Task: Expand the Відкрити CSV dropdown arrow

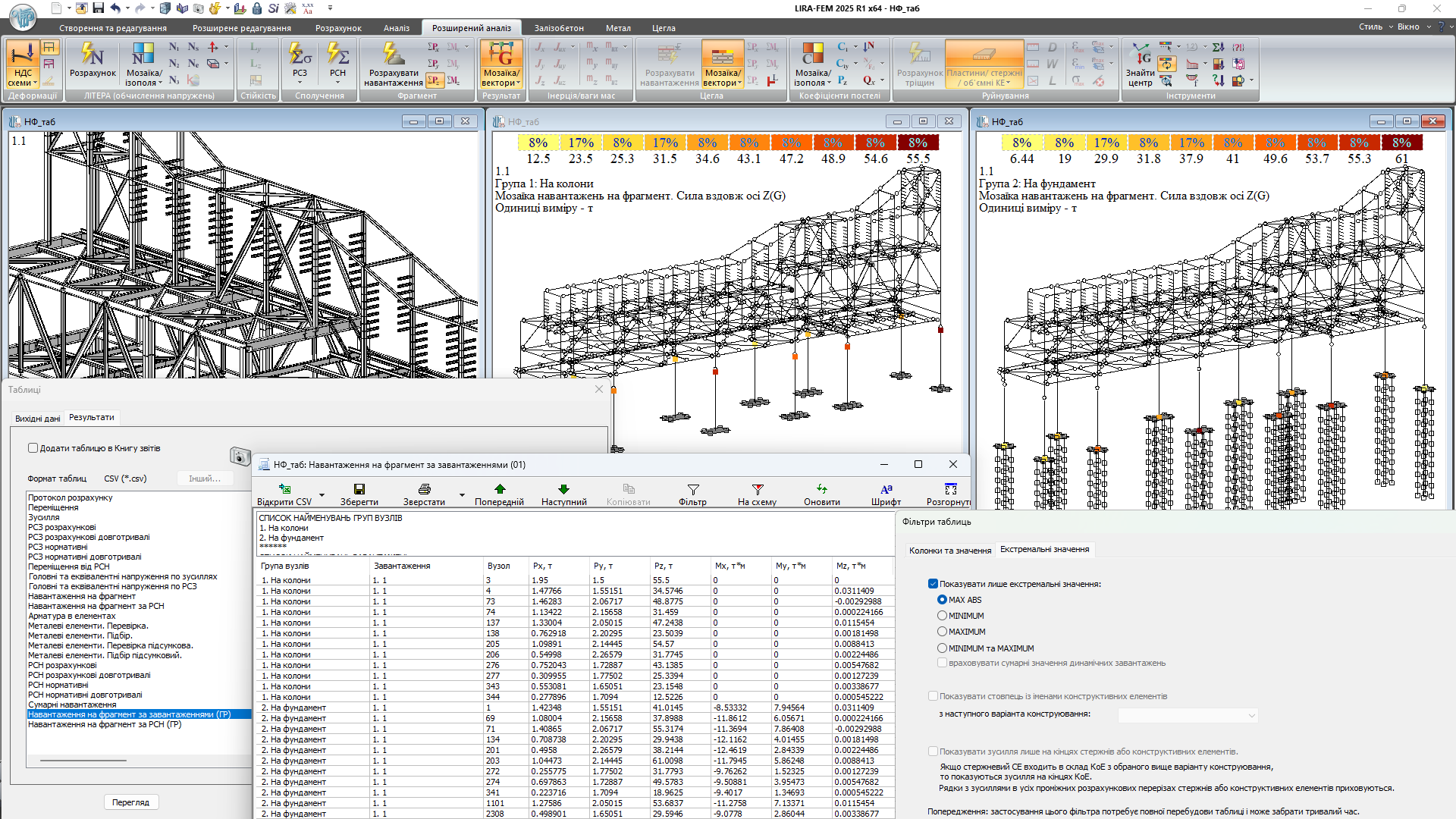Action: (x=322, y=495)
